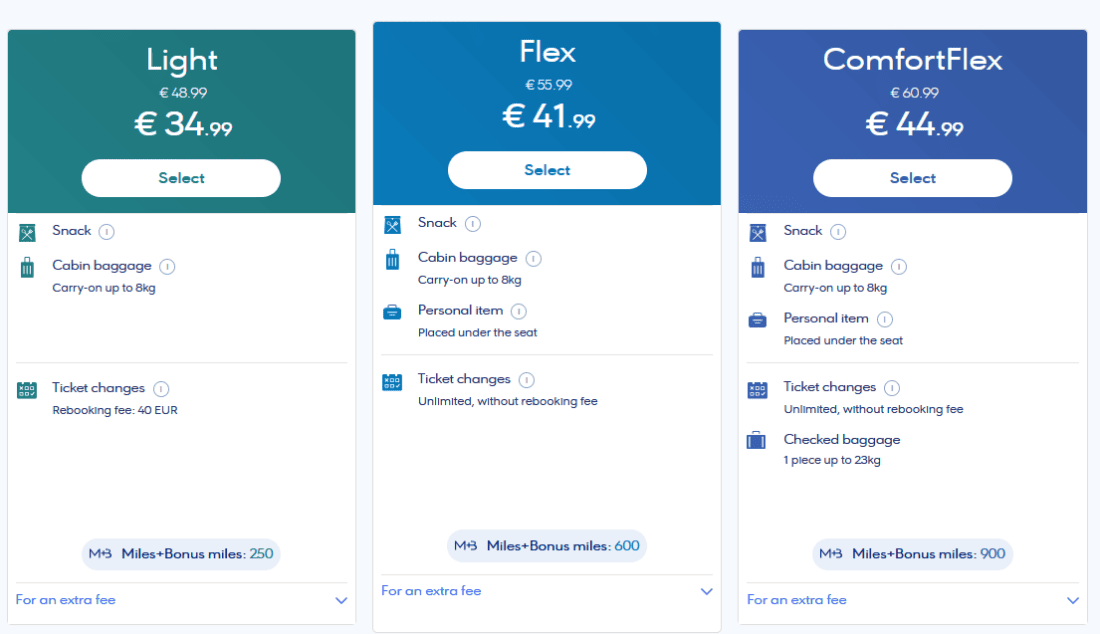Select the Flex fare
Viewport: 1100px width, 634px height.
(547, 170)
